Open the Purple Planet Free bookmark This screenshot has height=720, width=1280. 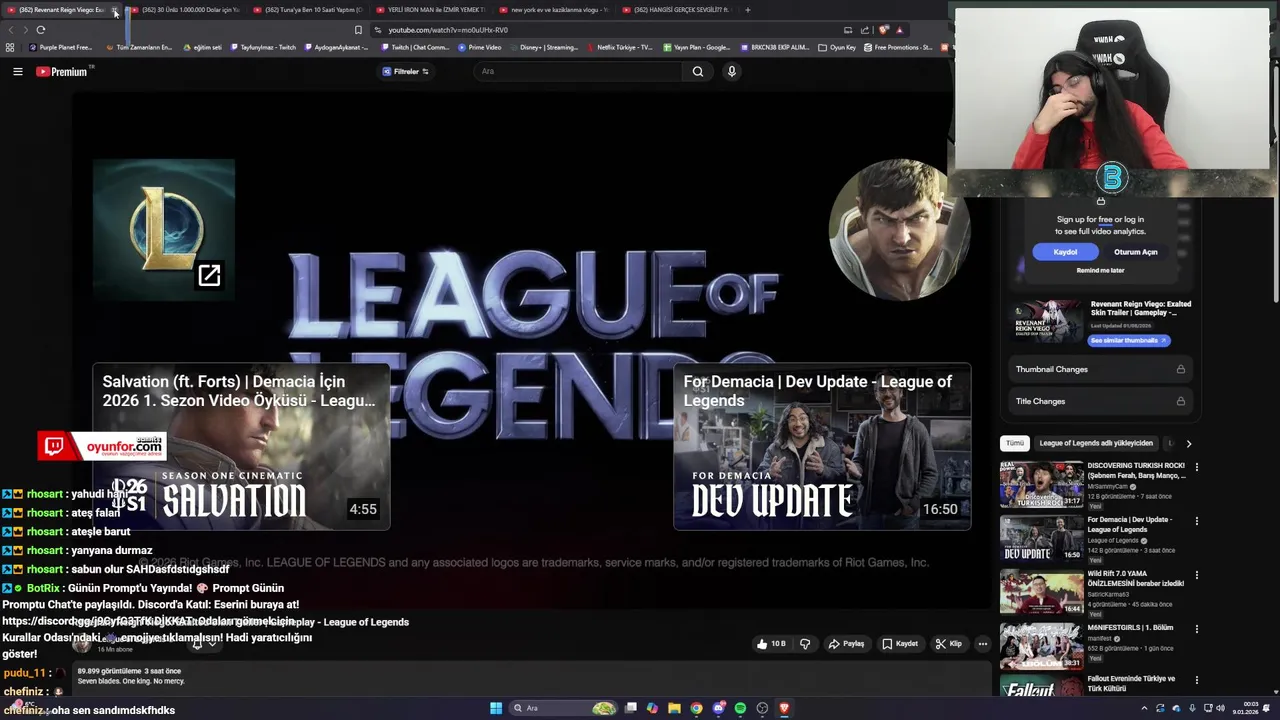click(61, 47)
